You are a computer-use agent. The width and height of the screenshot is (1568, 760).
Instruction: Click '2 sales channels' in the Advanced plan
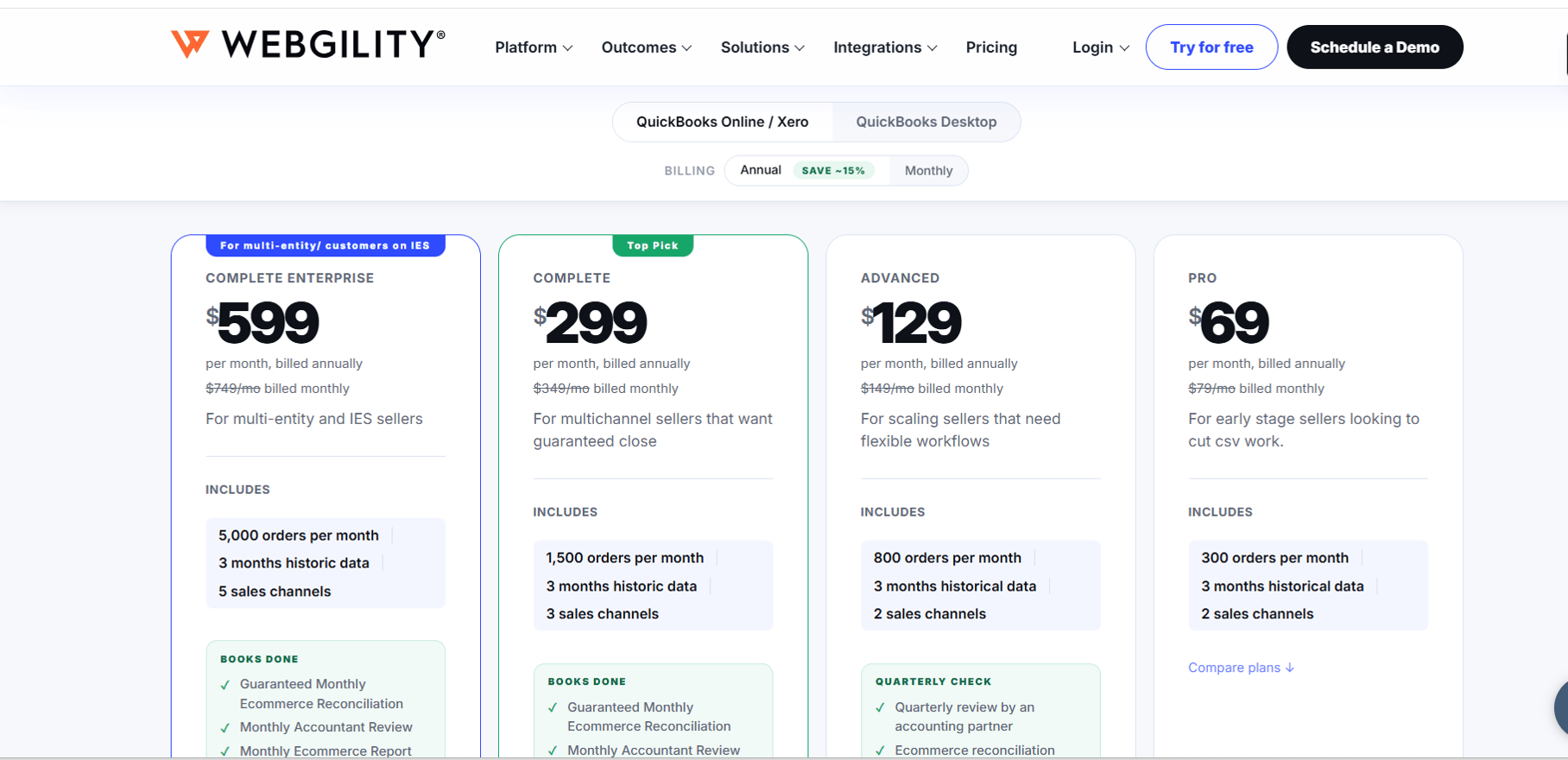tap(930, 614)
